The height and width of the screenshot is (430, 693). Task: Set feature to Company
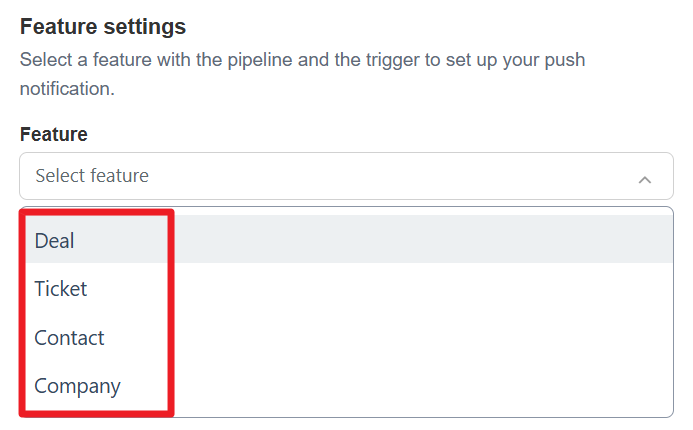77,386
